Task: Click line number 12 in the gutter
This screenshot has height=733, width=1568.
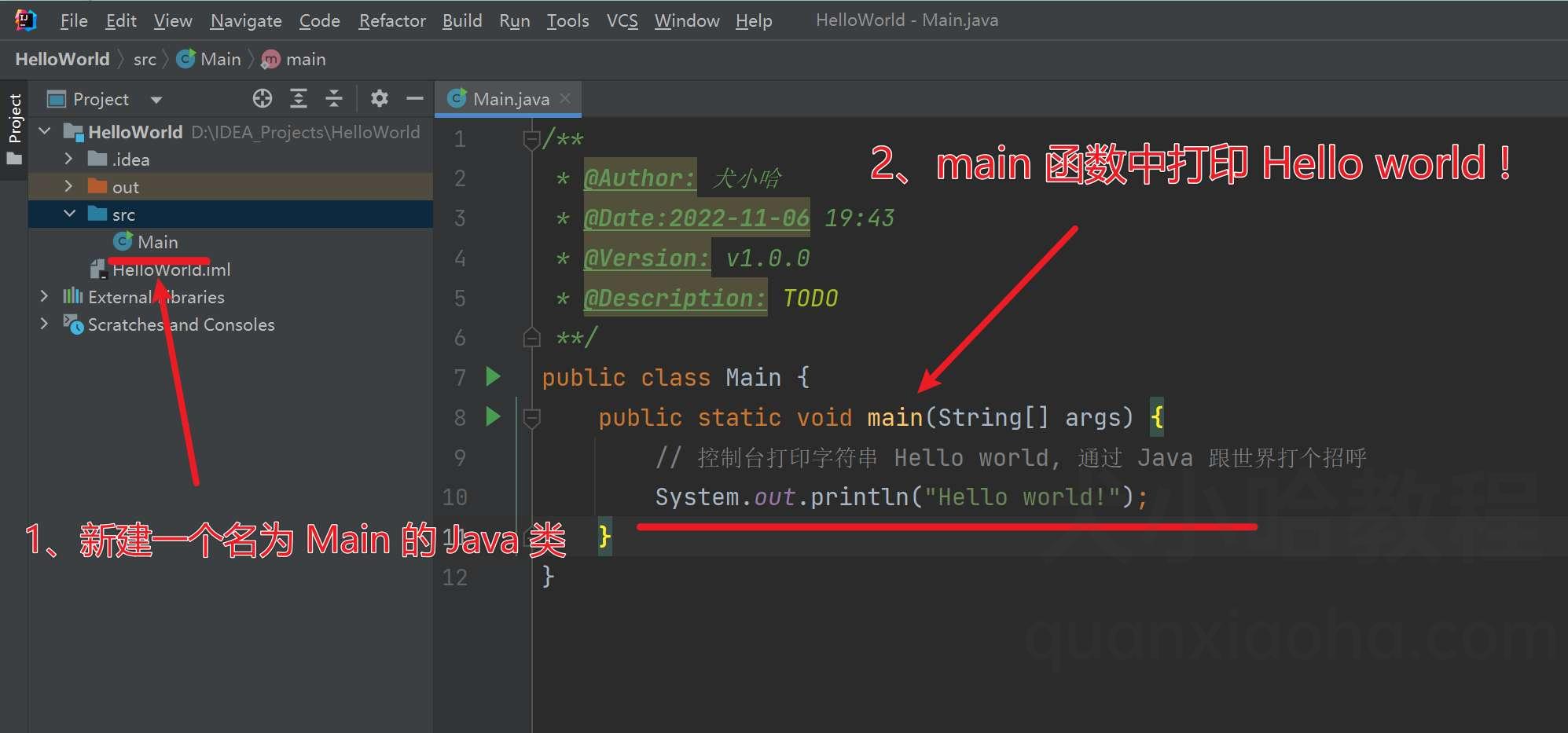Action: pos(455,577)
